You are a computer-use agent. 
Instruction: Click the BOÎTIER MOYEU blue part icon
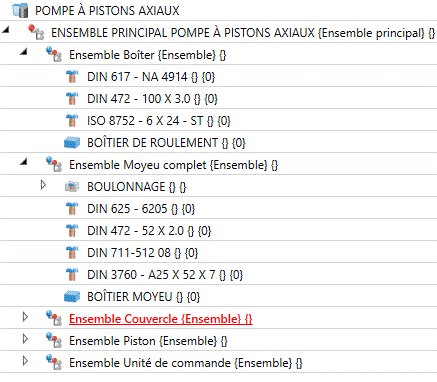pos(72,297)
